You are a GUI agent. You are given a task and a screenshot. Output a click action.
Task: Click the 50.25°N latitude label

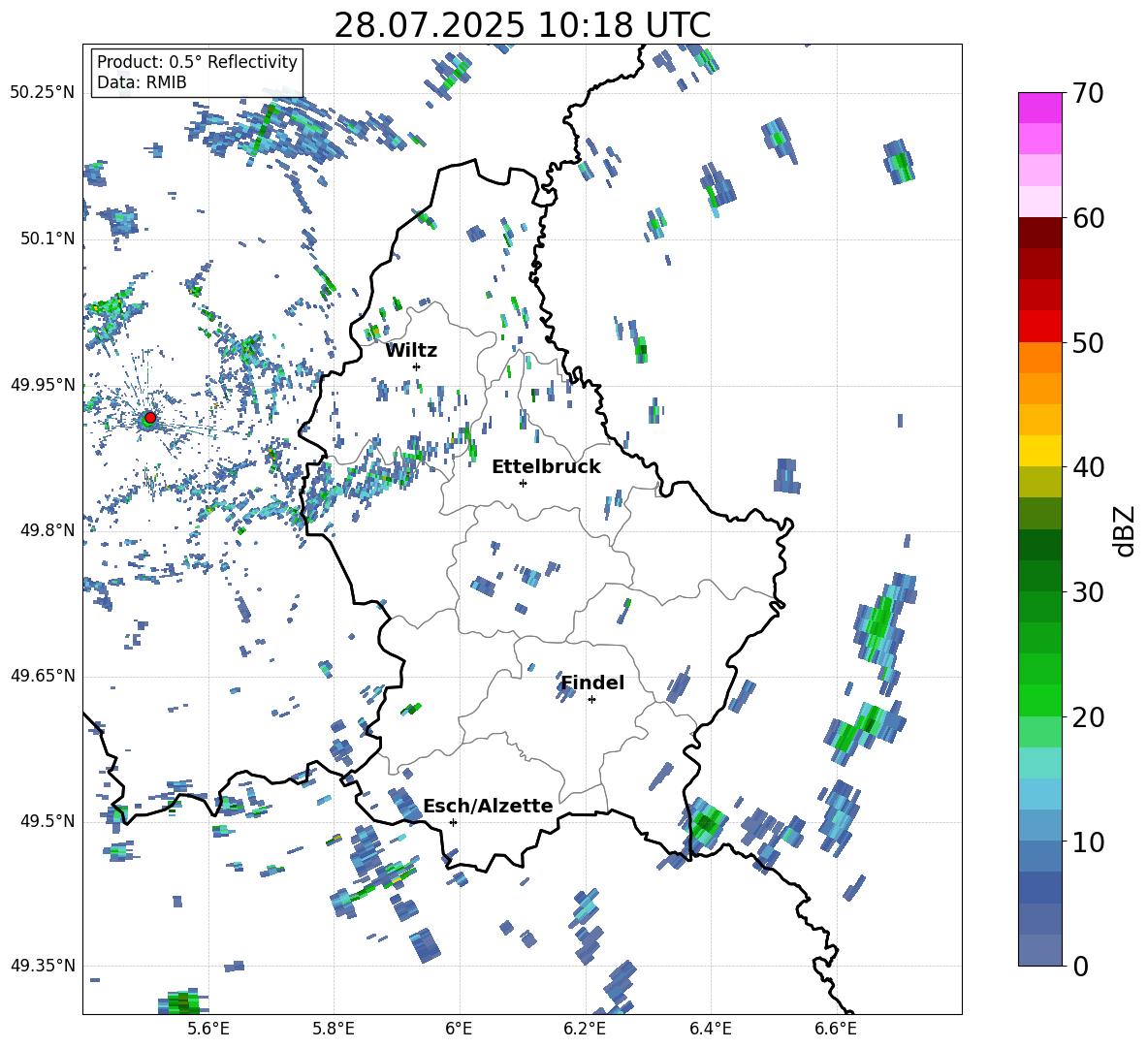pyautogui.click(x=43, y=93)
